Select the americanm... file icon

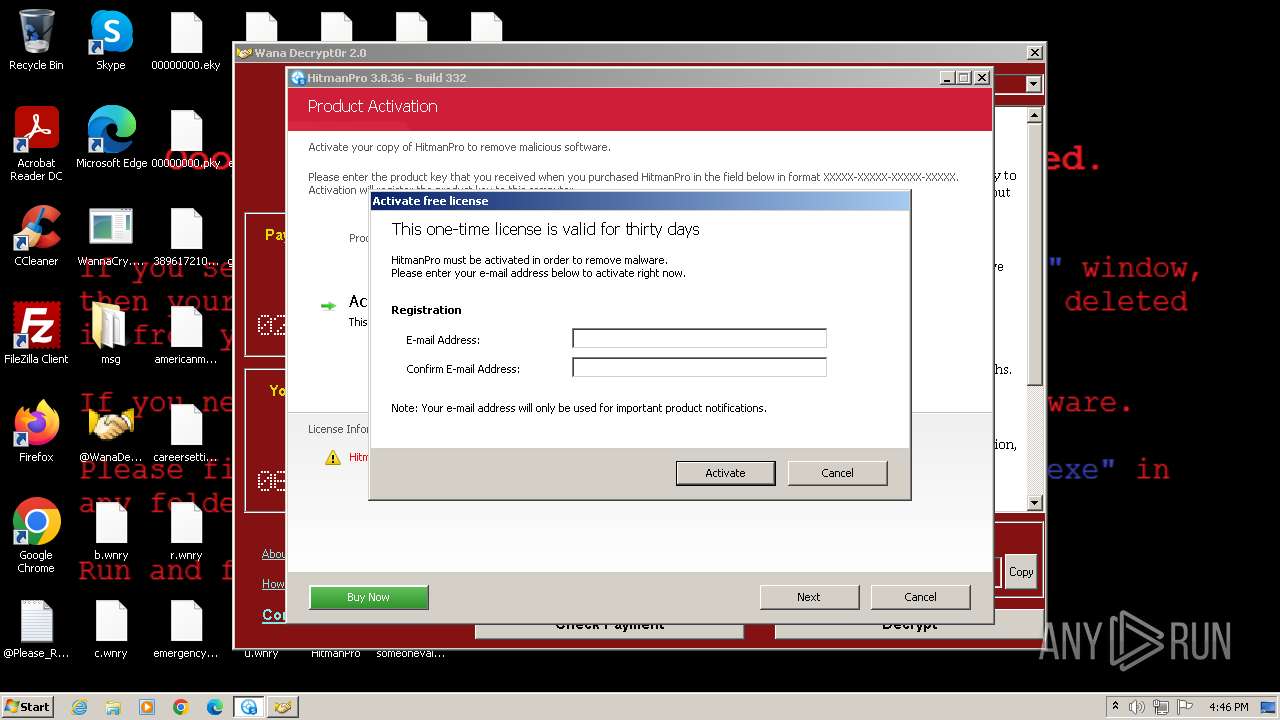point(186,334)
